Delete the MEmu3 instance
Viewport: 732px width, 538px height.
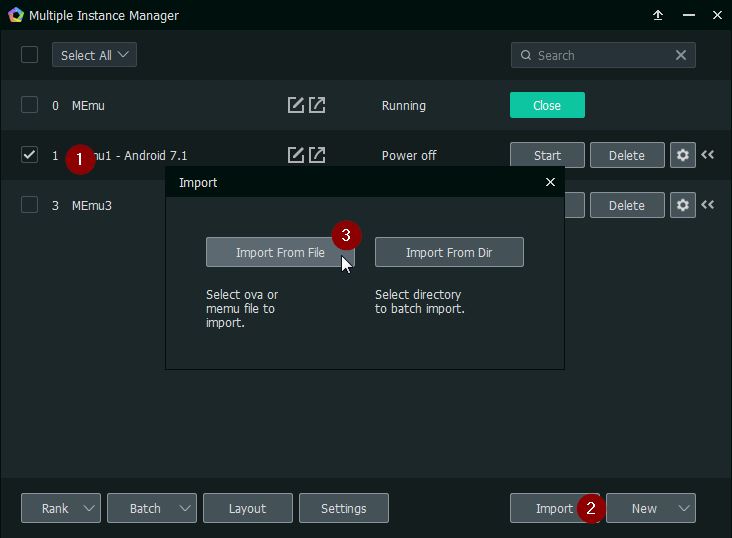pyautogui.click(x=627, y=205)
